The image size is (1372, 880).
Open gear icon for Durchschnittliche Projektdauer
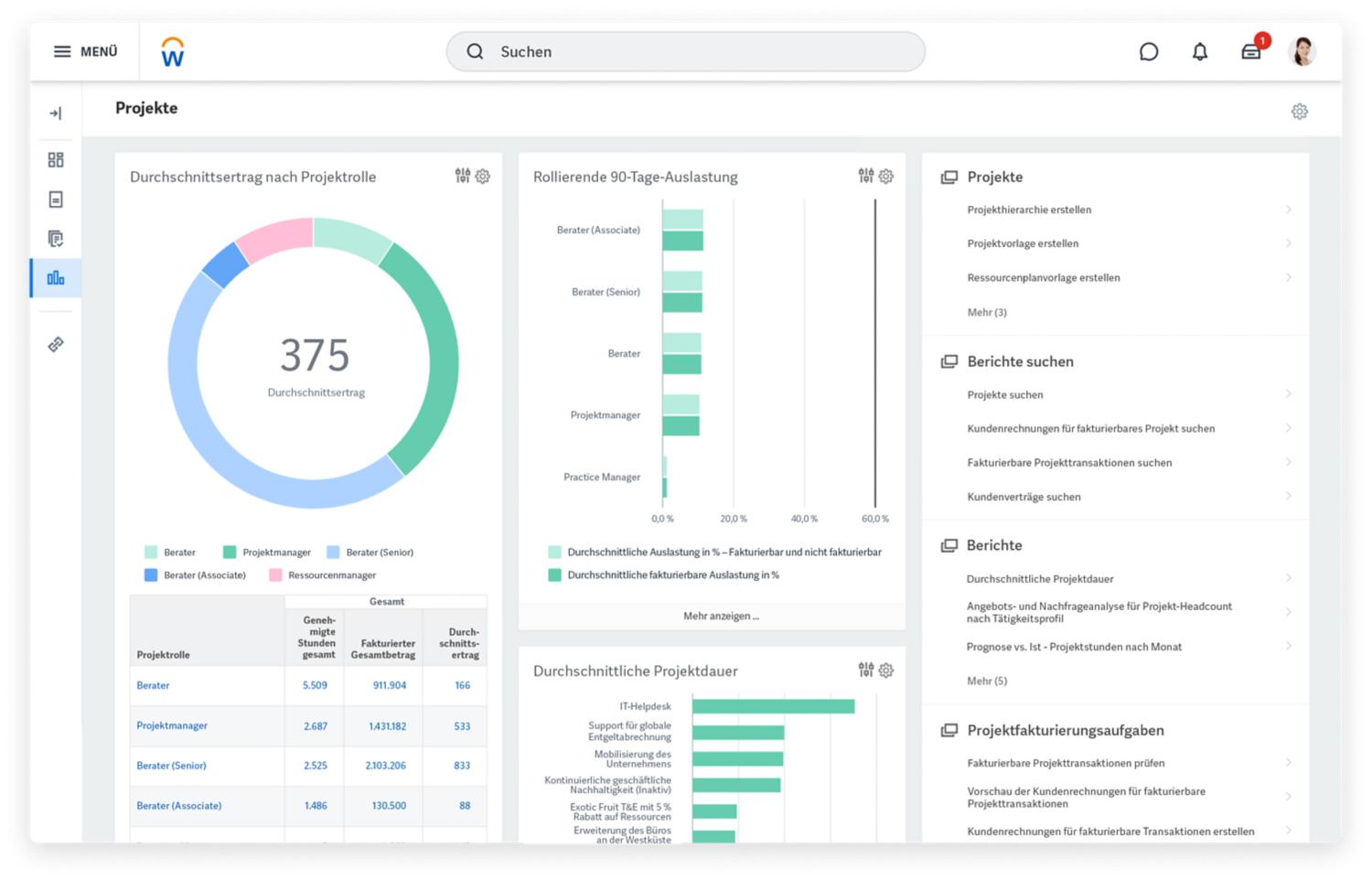(x=886, y=671)
